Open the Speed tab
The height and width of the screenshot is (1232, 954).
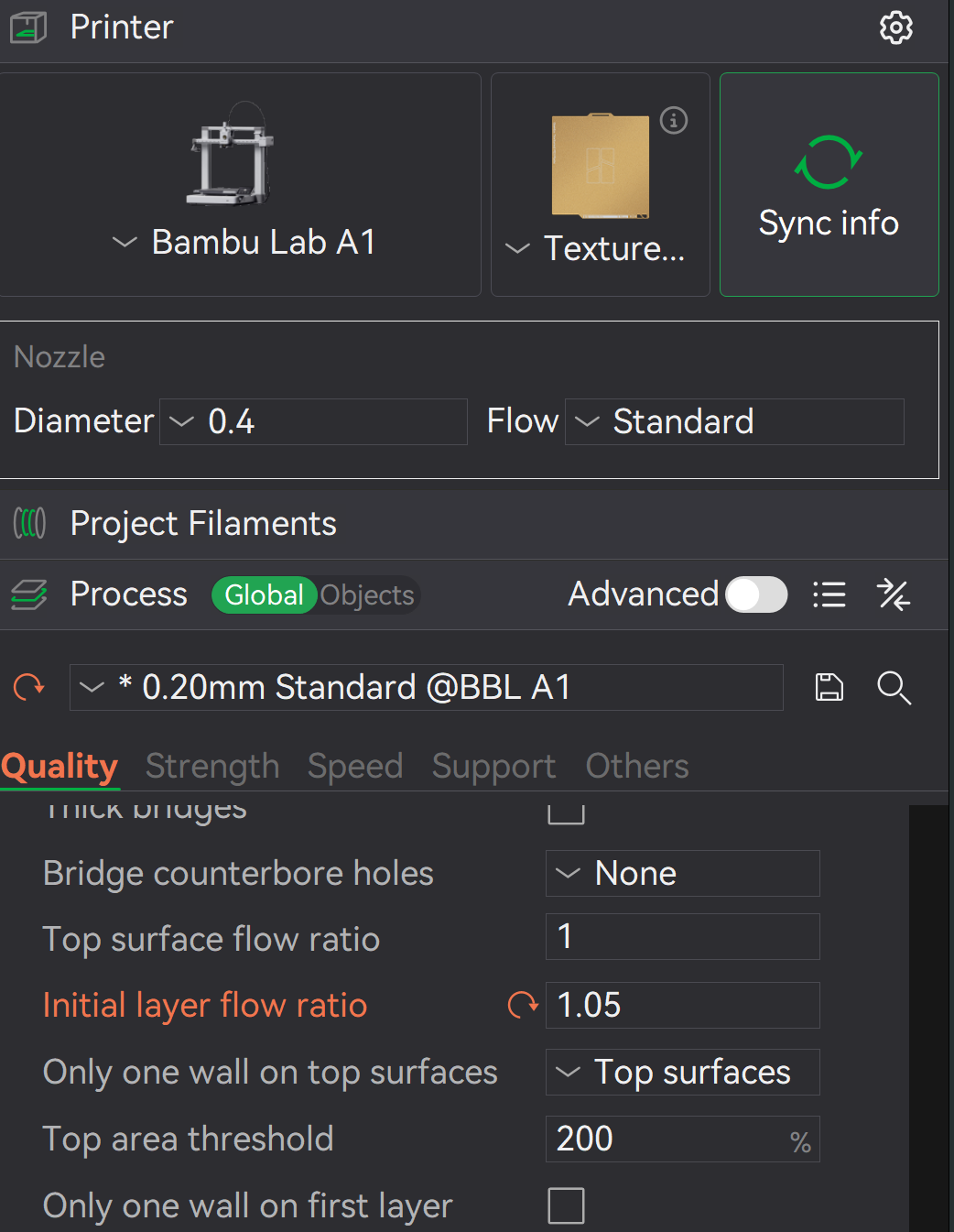[x=355, y=766]
